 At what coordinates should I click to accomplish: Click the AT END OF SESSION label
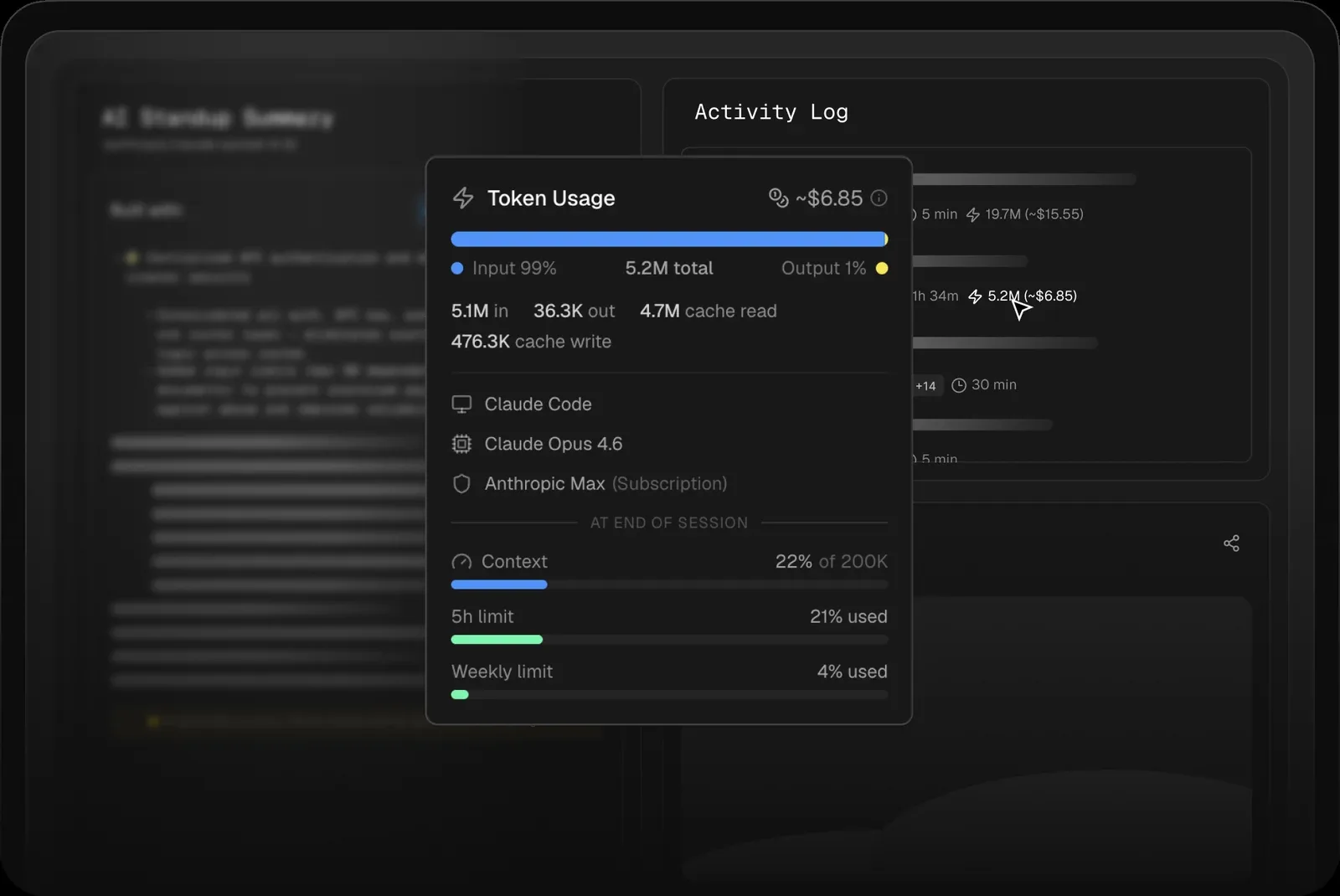click(669, 523)
